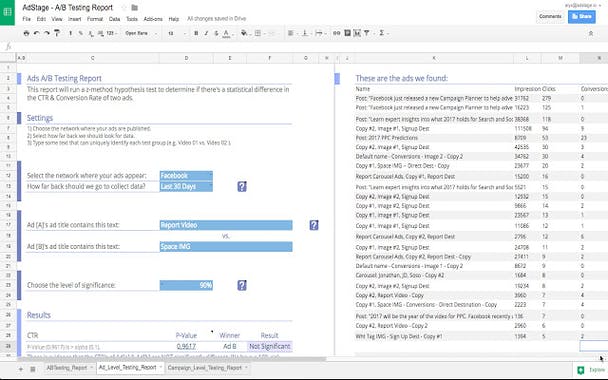The width and height of the screenshot is (608, 380).
Task: Click the help icon beside significance level
Action: 242,285
